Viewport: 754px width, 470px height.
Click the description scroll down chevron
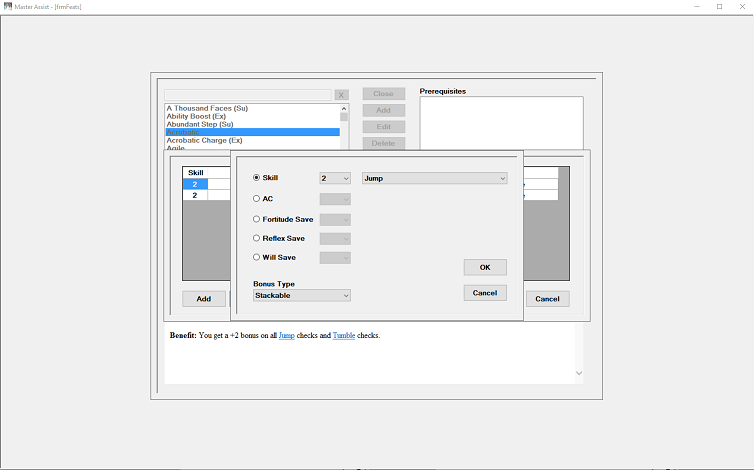coord(579,373)
